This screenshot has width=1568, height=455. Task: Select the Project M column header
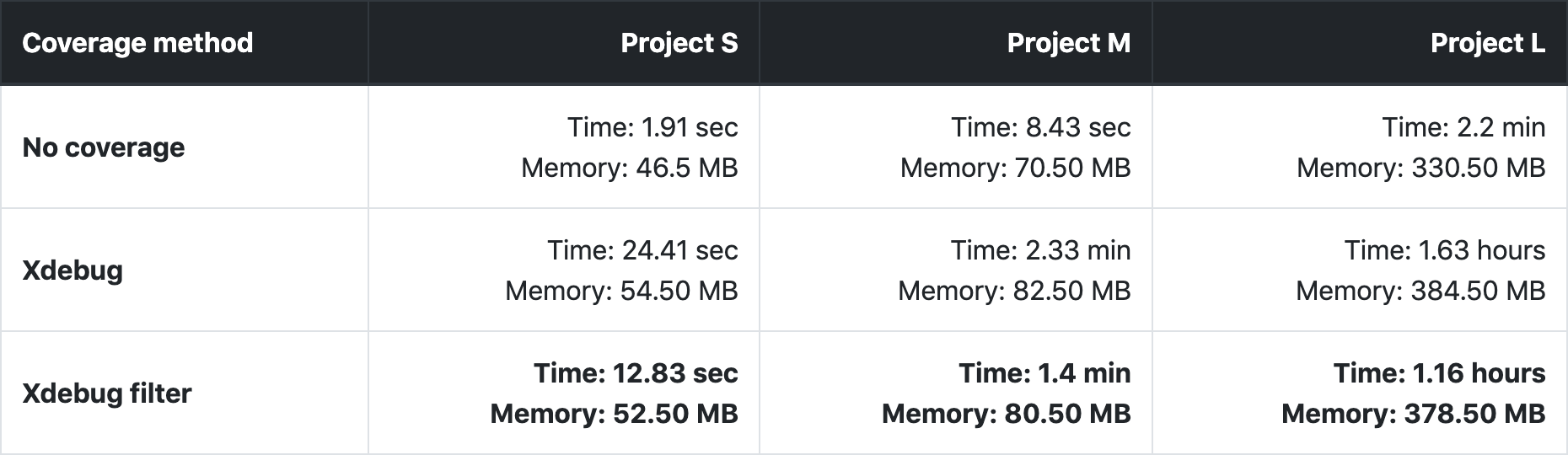[x=1069, y=43]
